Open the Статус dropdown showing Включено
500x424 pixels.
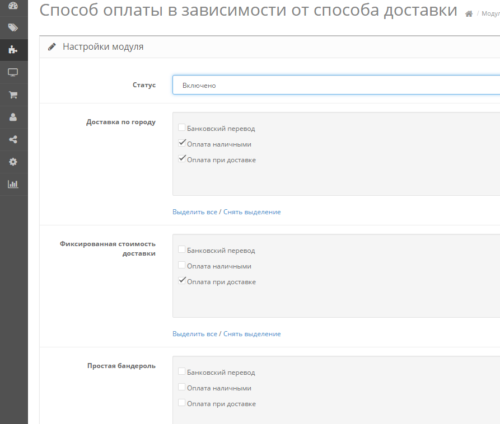pos(336,85)
